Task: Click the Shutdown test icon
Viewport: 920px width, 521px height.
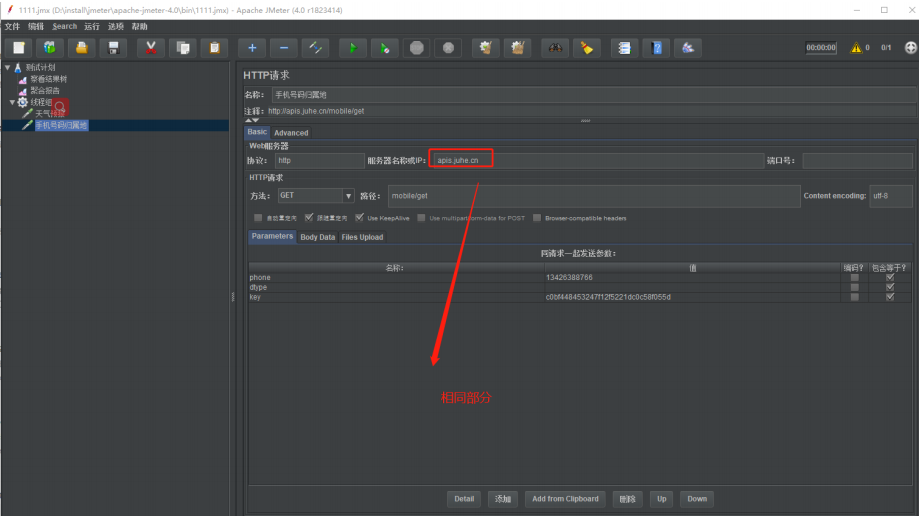Action: pyautogui.click(x=448, y=48)
